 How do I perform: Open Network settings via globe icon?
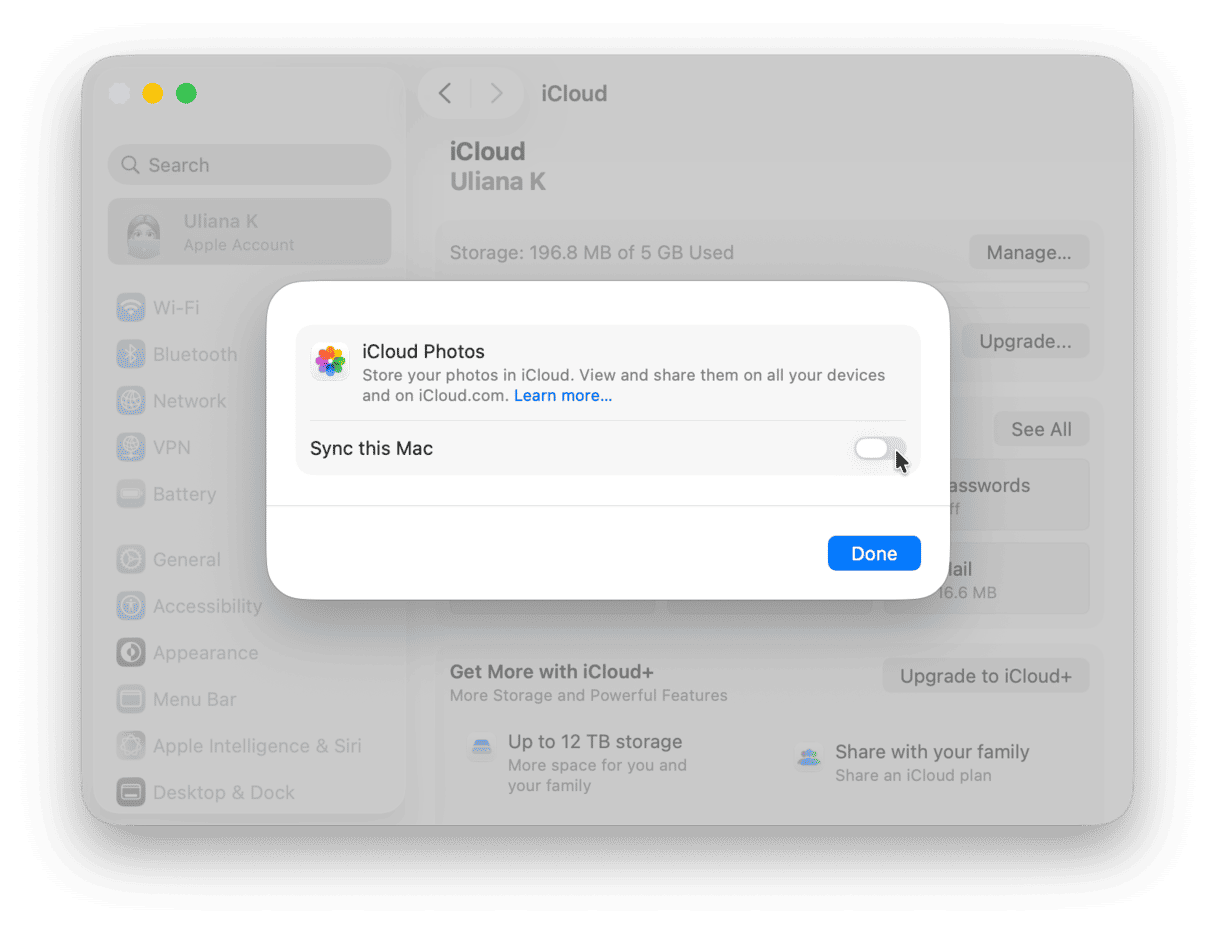pyautogui.click(x=131, y=401)
